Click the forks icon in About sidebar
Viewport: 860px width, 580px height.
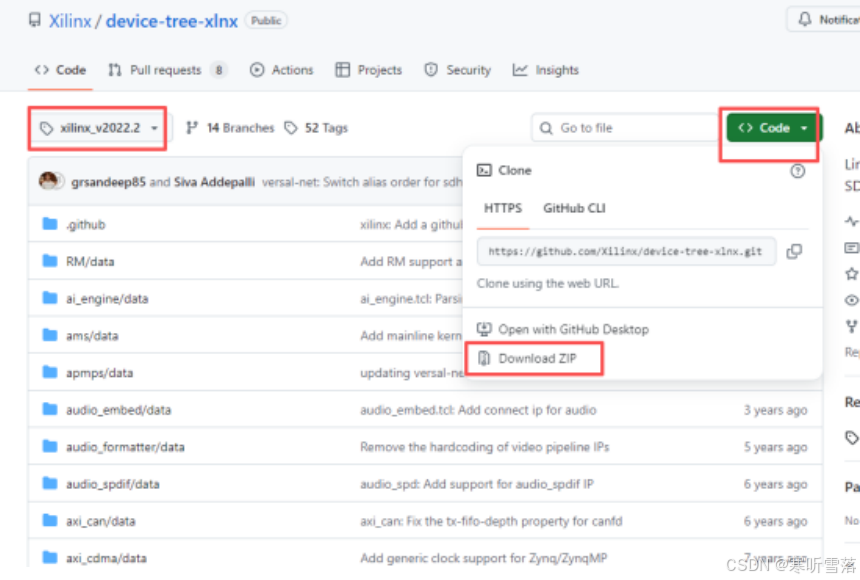(852, 326)
